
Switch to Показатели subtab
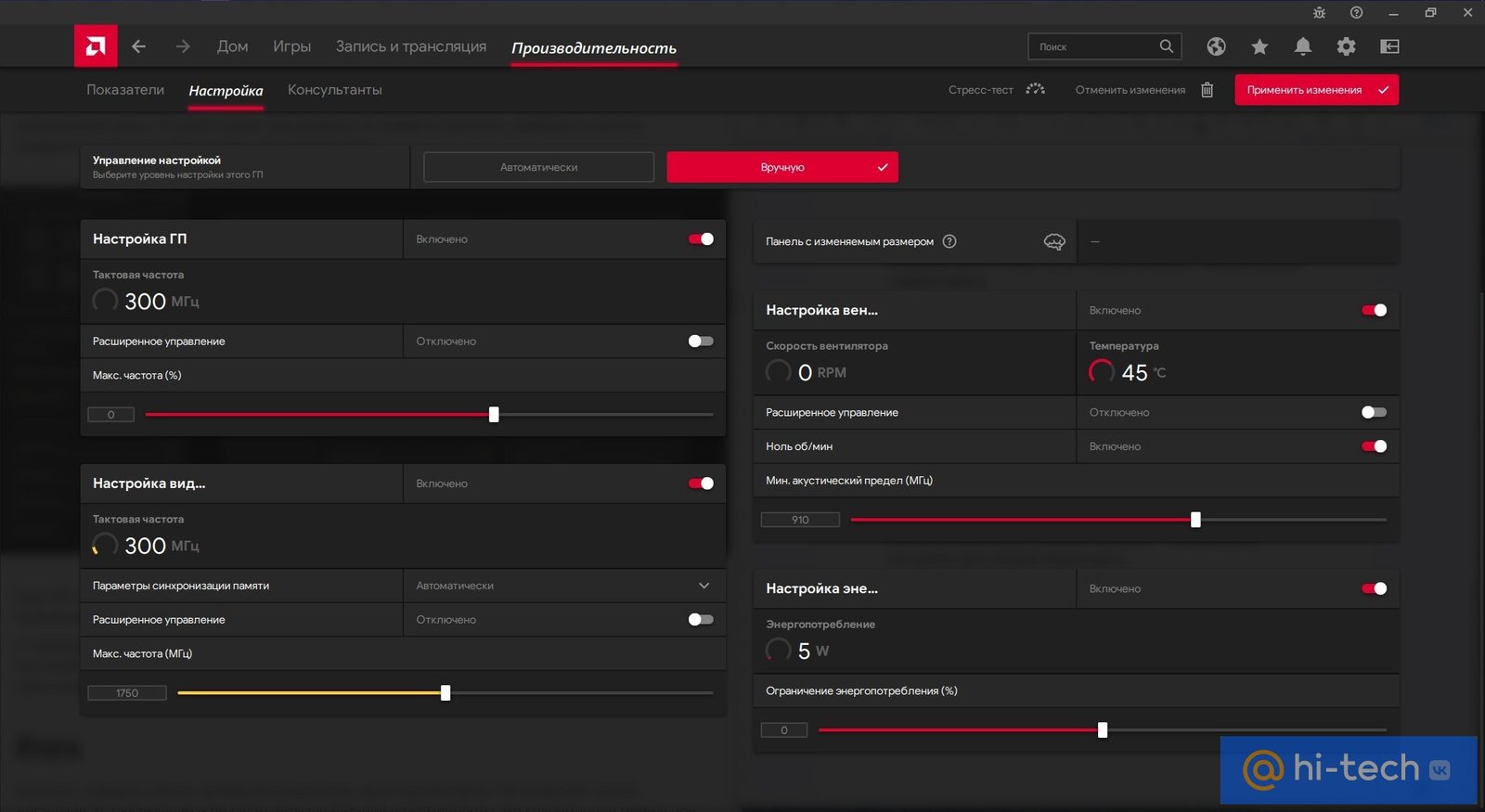tap(125, 90)
